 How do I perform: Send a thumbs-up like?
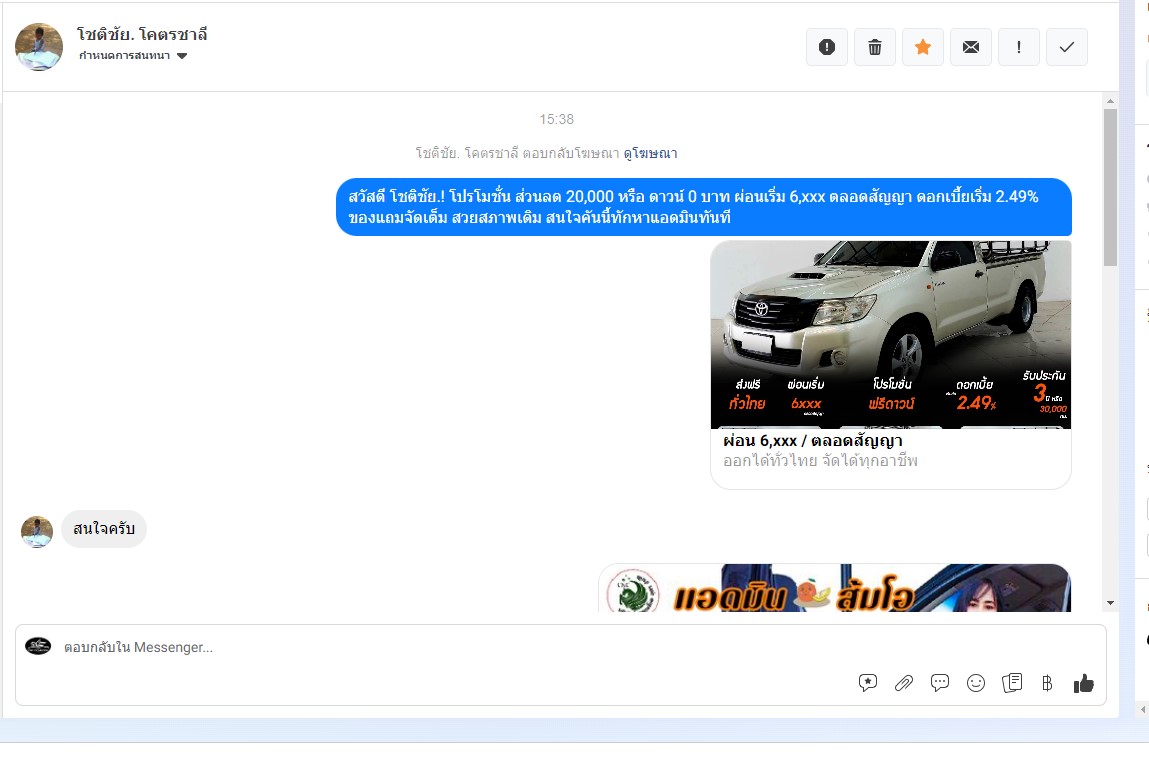pyautogui.click(x=1083, y=683)
